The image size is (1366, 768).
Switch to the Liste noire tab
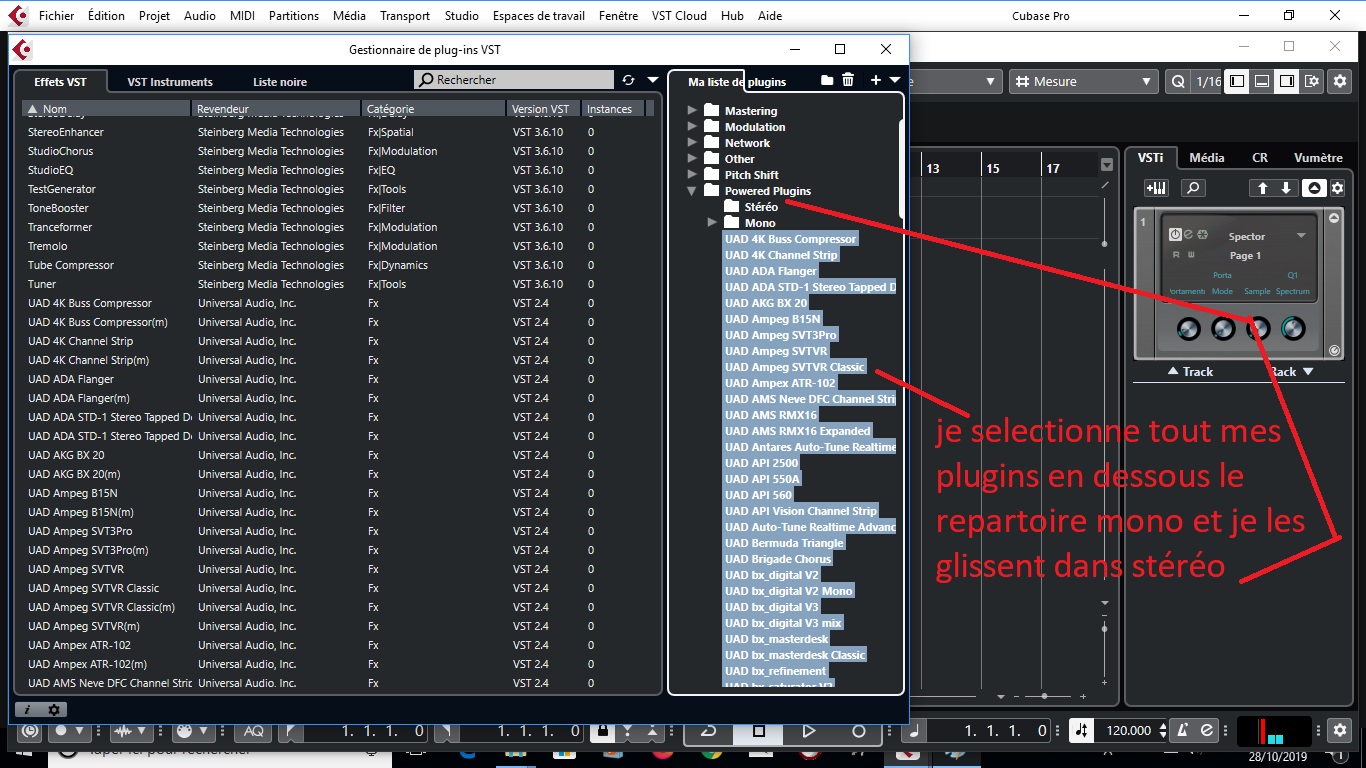point(280,82)
